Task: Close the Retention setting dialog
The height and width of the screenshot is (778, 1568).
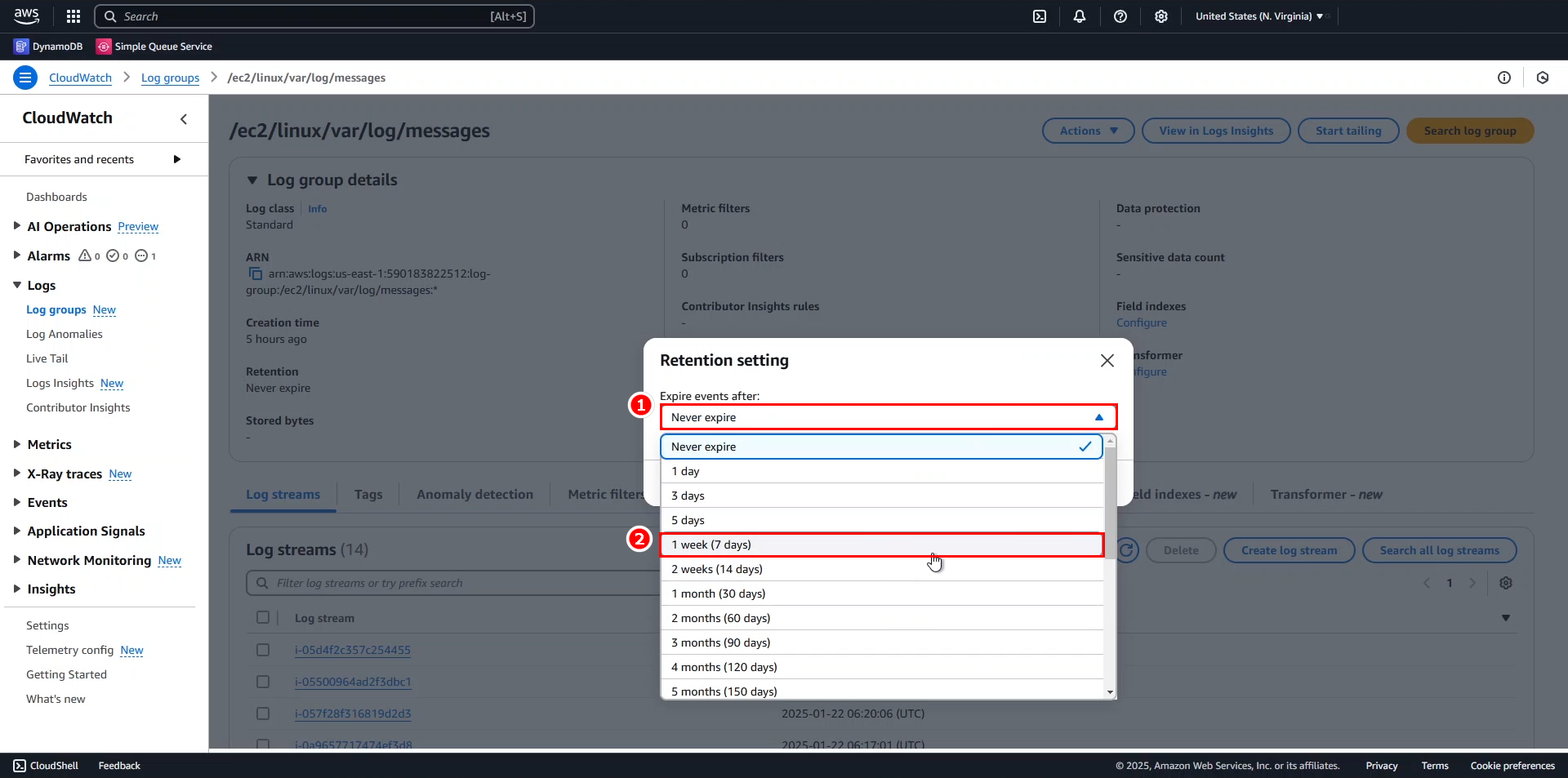Action: [x=1107, y=361]
